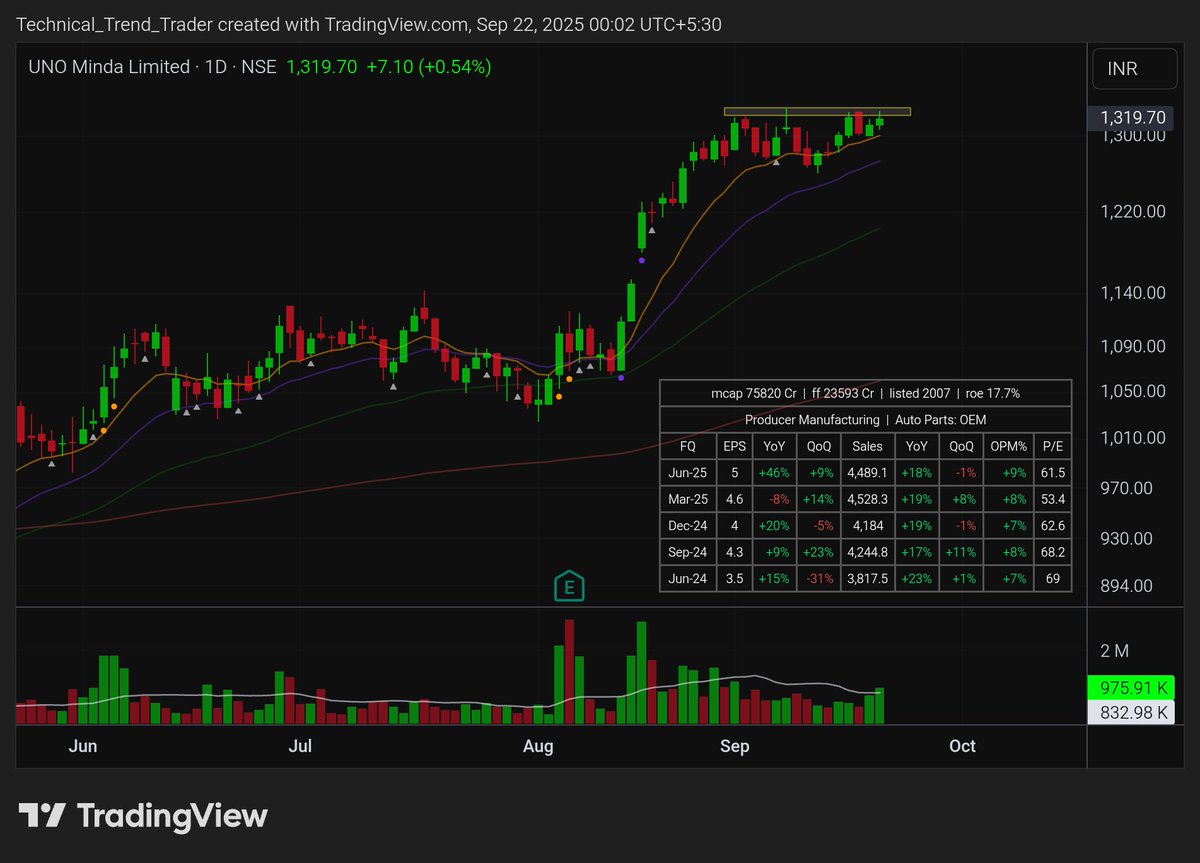The width and height of the screenshot is (1200, 863).
Task: Click the FQ column header
Action: point(688,446)
